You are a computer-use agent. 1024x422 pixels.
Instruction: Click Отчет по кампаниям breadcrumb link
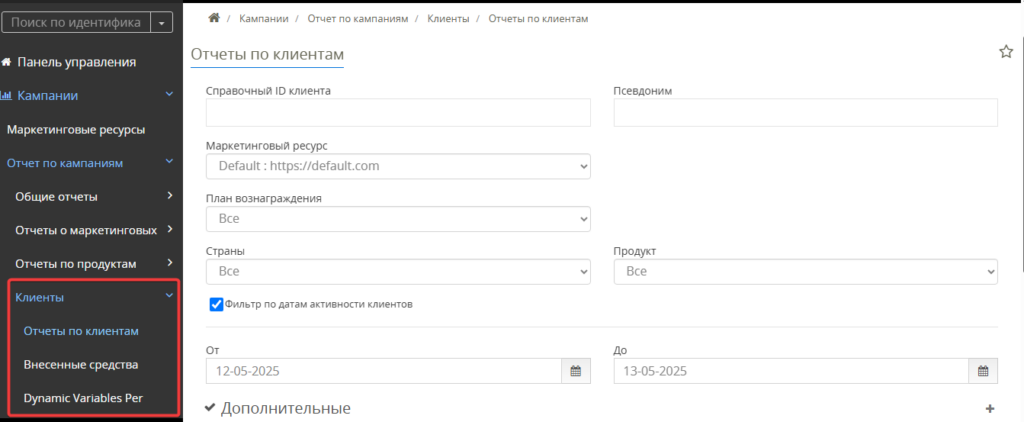pyautogui.click(x=358, y=19)
